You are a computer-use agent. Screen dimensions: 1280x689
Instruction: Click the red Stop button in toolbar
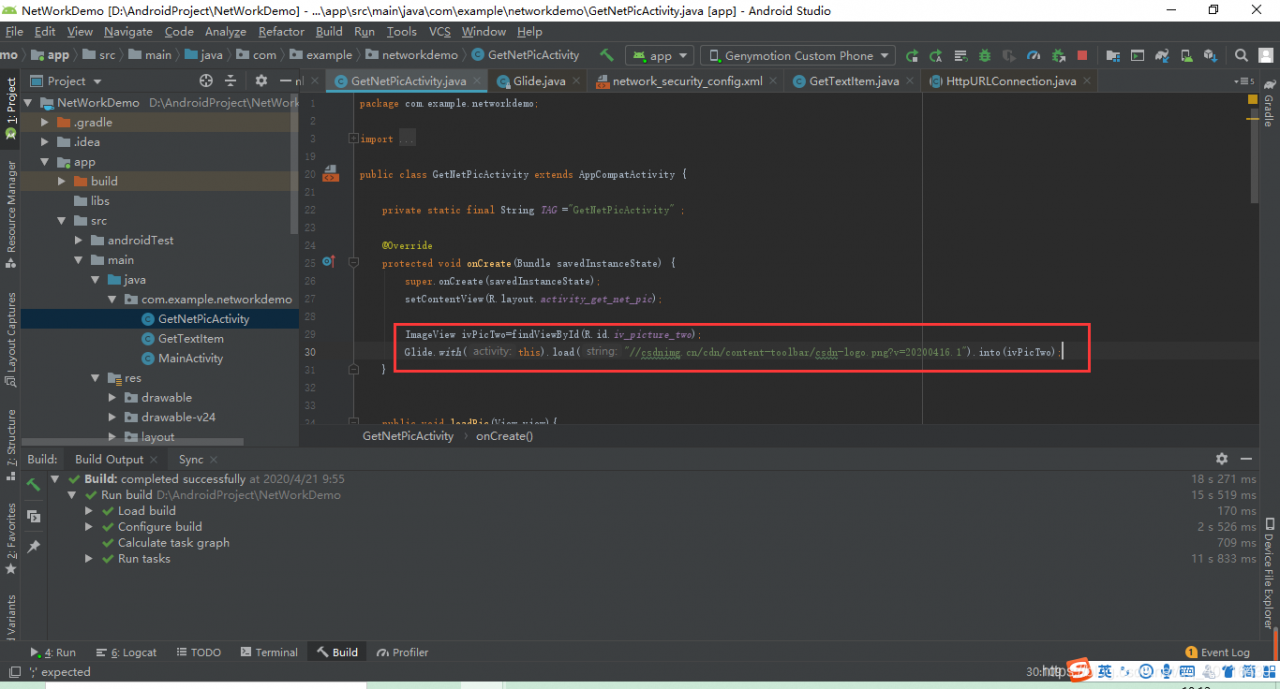[x=1082, y=55]
